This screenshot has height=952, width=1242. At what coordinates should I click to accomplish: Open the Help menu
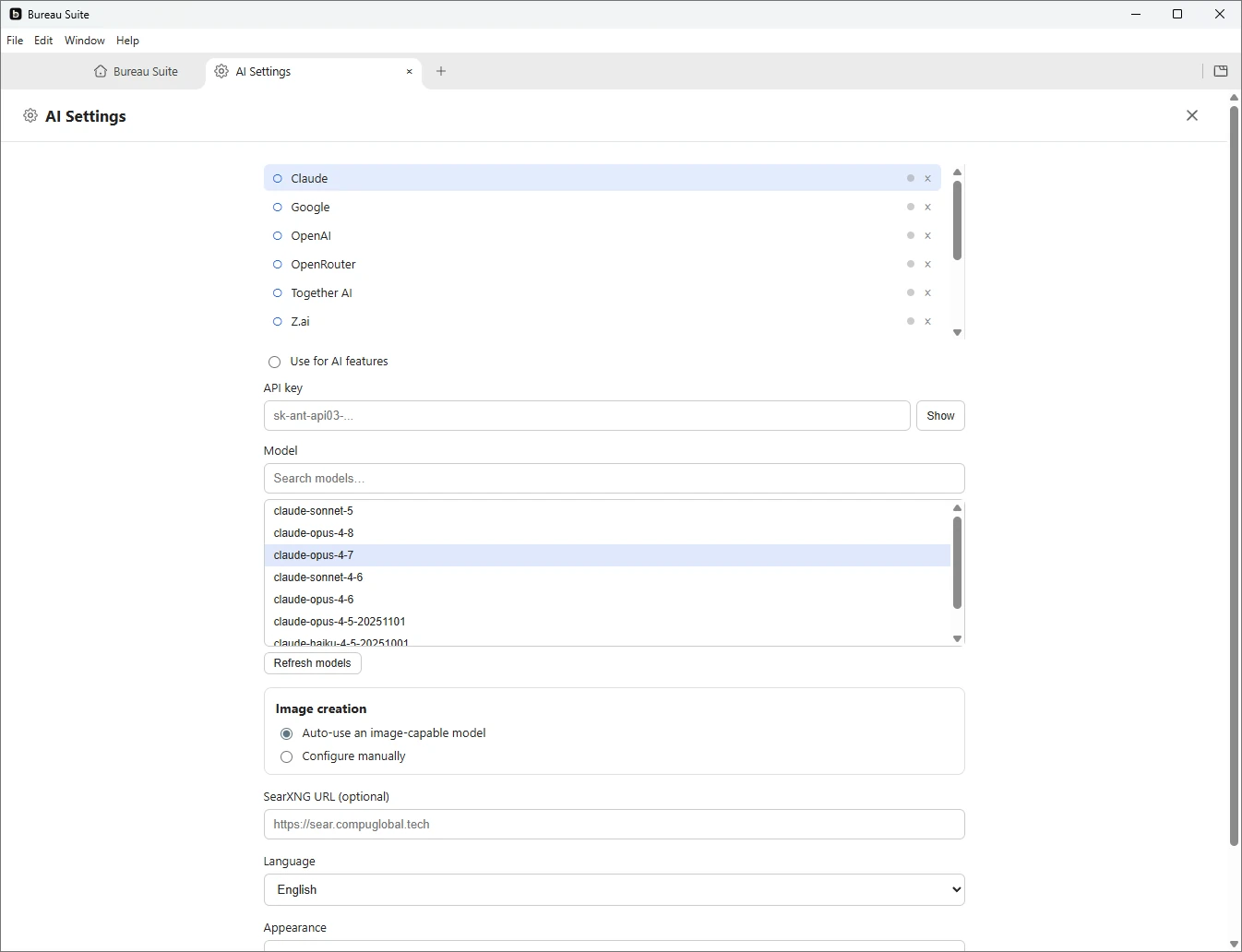pos(127,41)
